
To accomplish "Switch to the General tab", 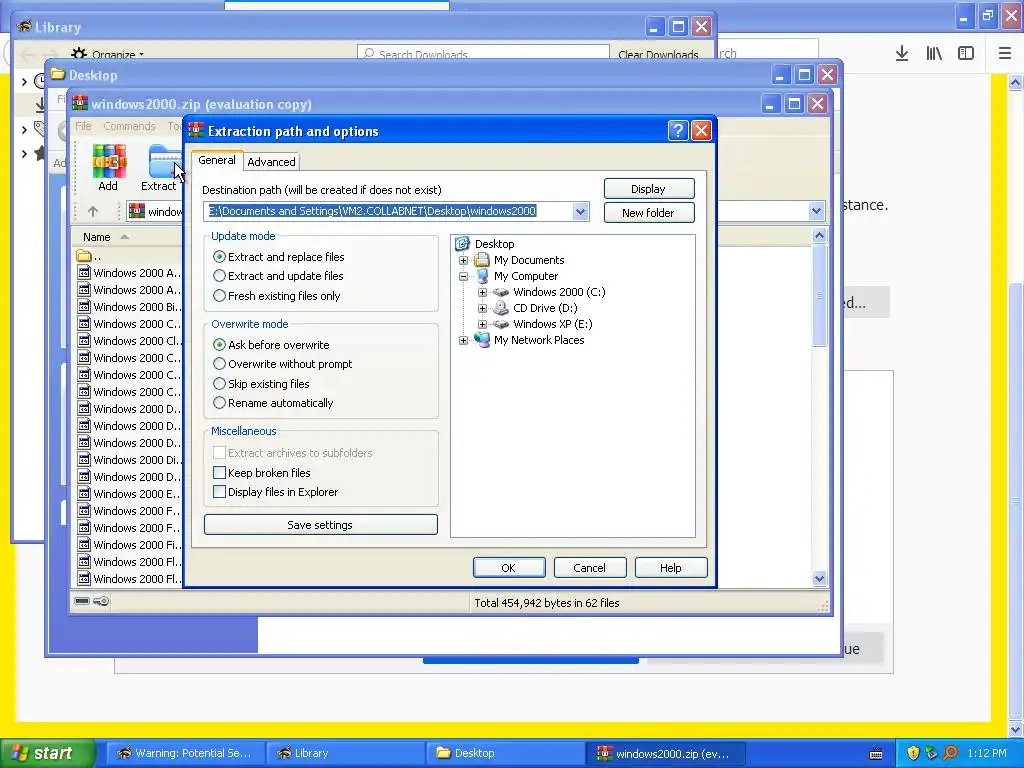I will pos(217,160).
